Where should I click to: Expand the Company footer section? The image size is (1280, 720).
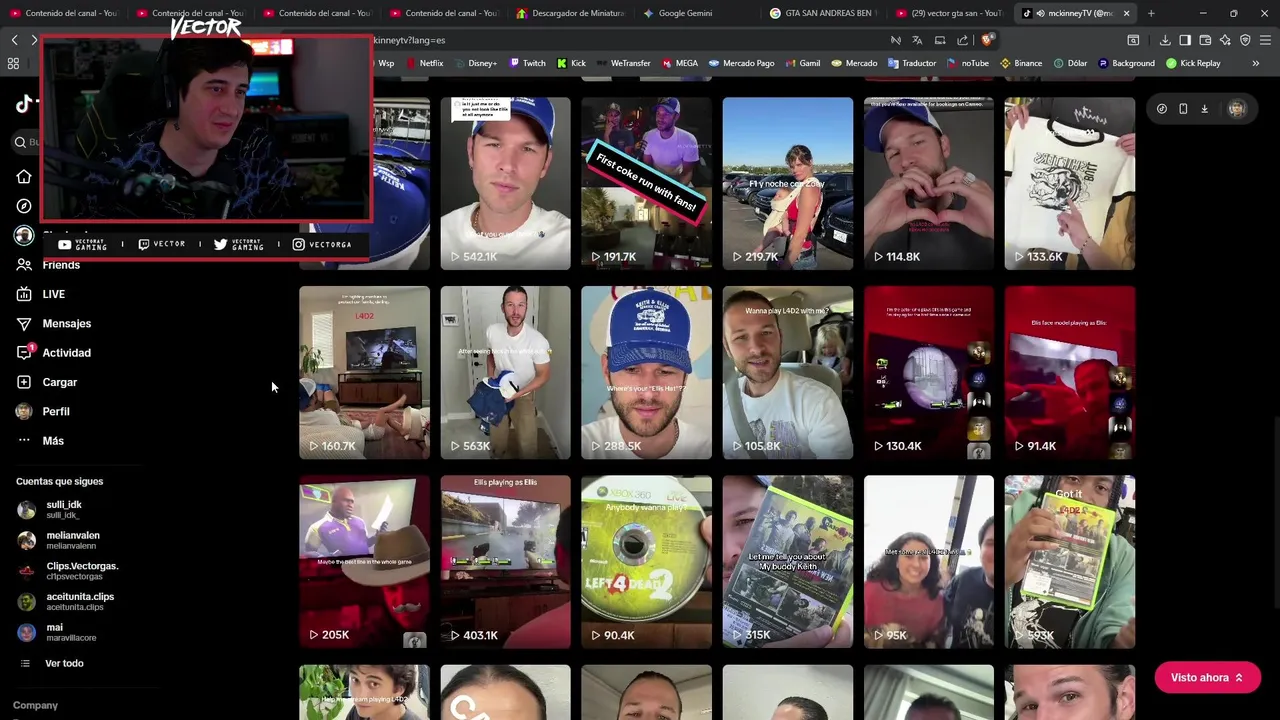35,705
